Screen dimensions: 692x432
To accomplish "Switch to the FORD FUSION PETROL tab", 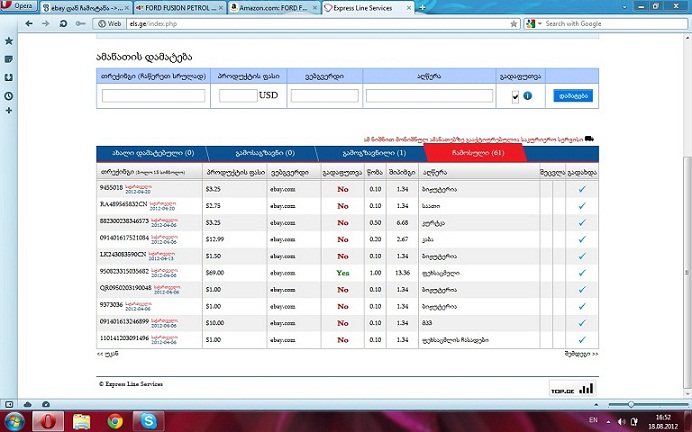I will click(180, 8).
